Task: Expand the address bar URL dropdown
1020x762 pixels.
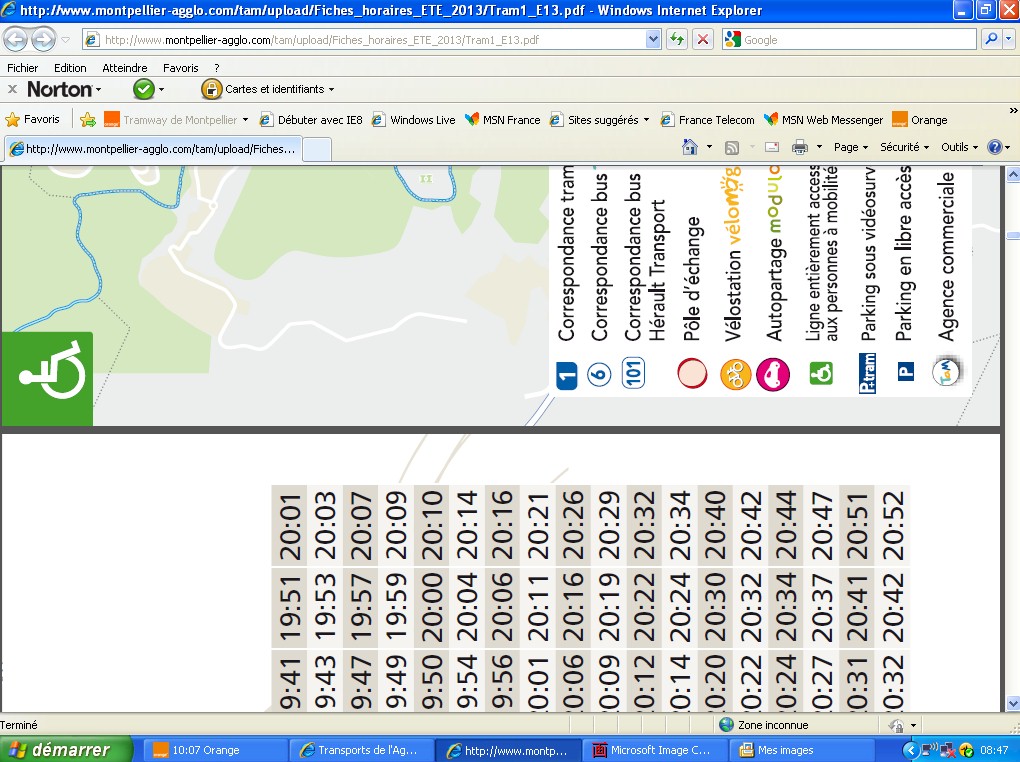Action: click(x=653, y=40)
